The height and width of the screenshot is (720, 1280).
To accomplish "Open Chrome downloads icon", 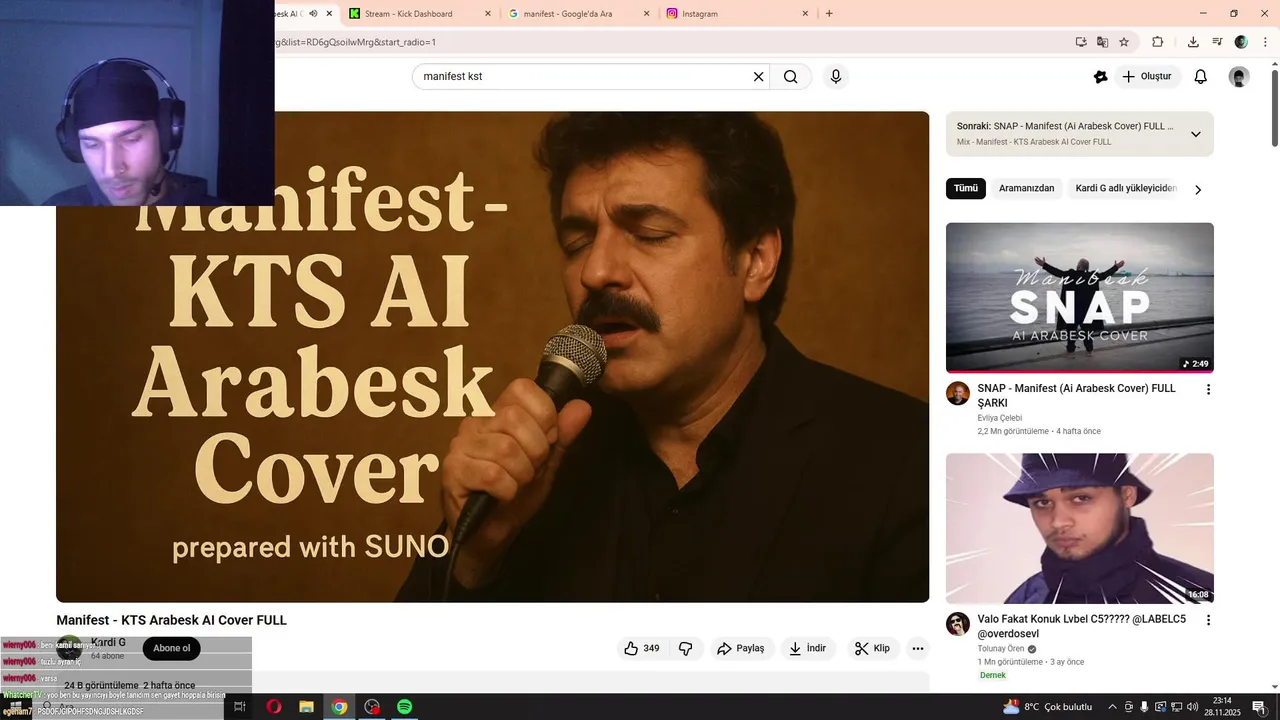I will click(1193, 42).
